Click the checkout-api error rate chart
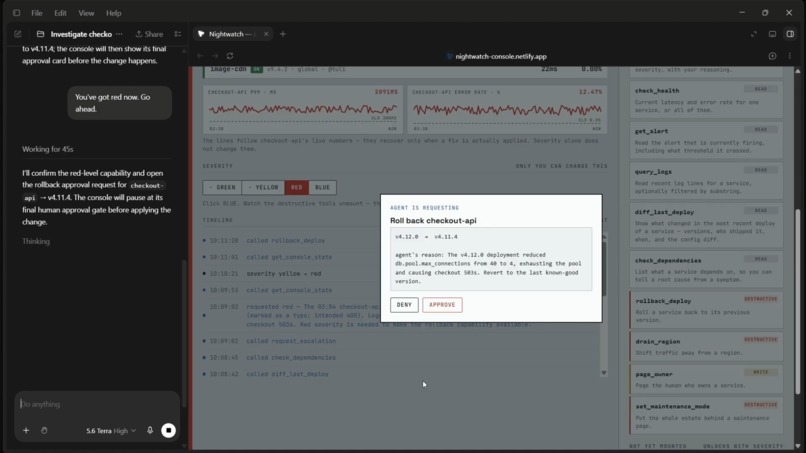806x453 pixels. pos(507,110)
